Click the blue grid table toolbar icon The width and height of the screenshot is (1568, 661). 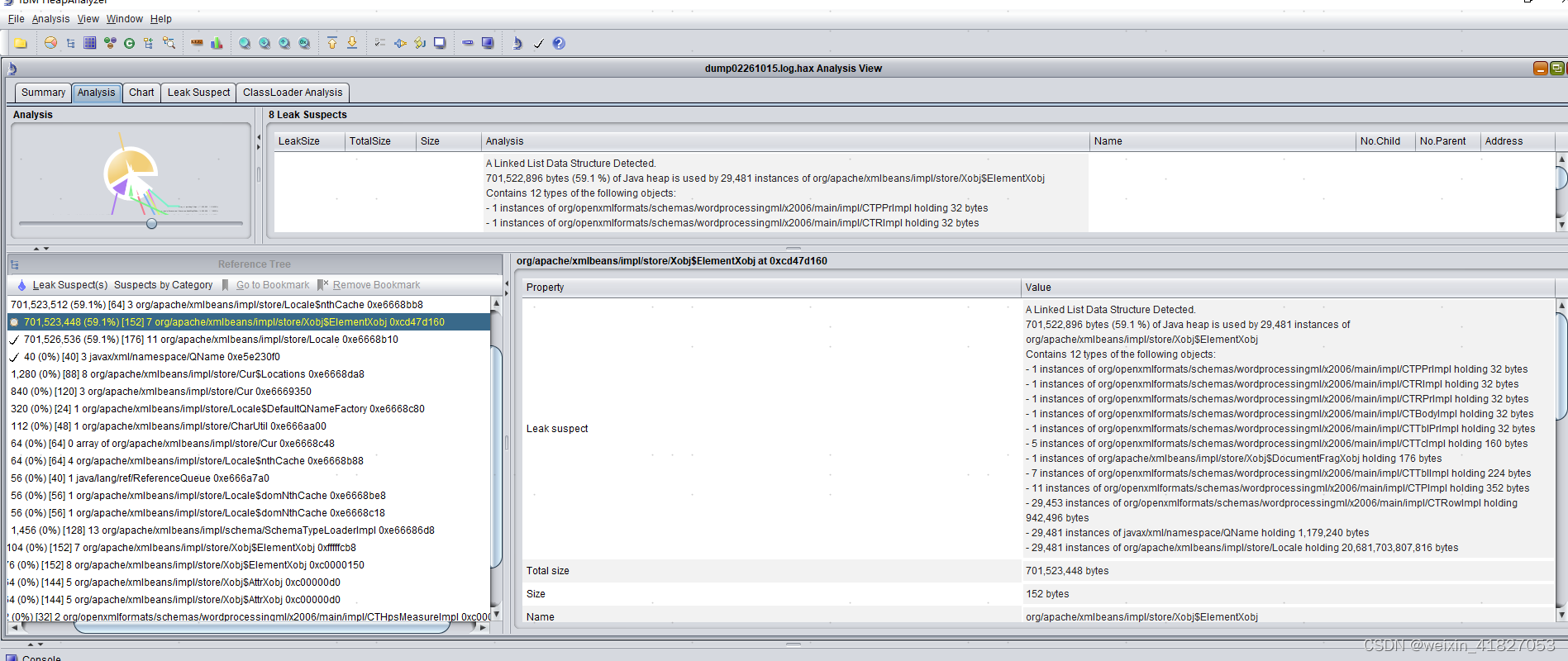pos(90,43)
